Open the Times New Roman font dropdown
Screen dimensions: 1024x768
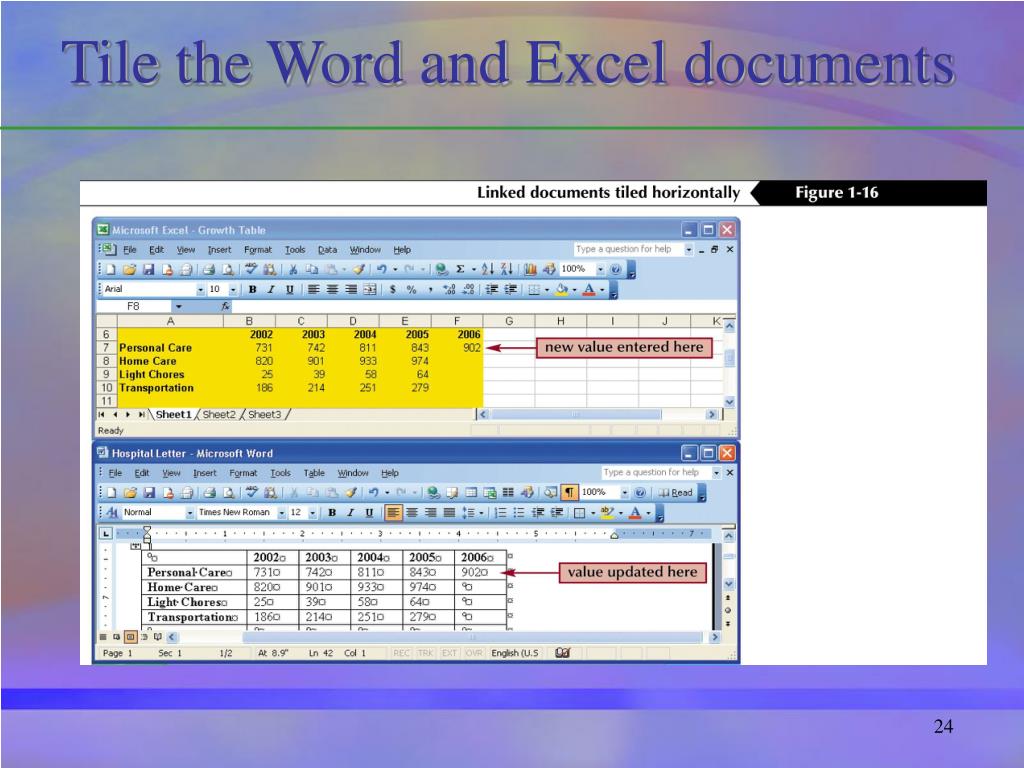click(281, 513)
